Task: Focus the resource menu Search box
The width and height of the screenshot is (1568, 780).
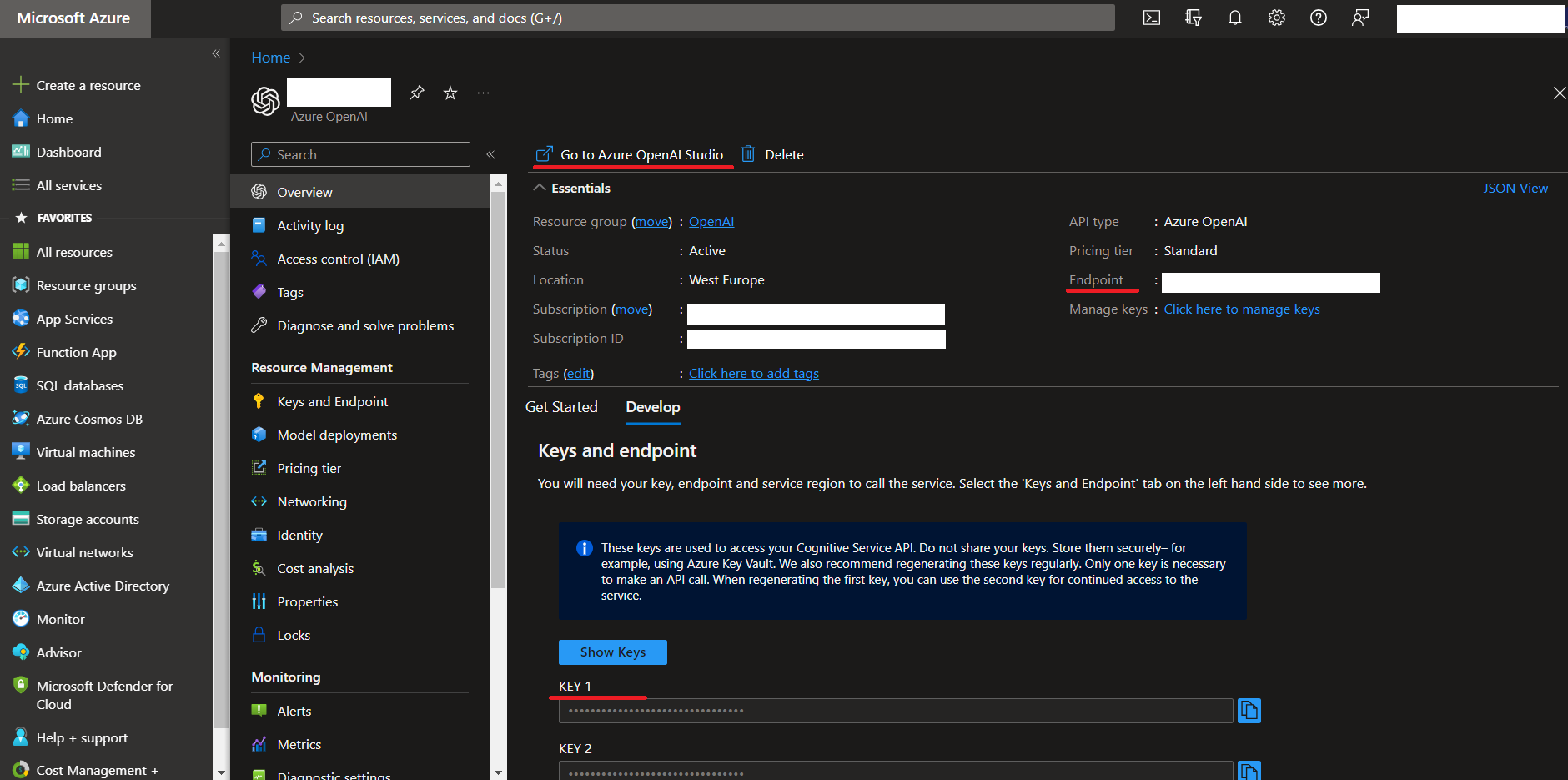Action: point(360,154)
